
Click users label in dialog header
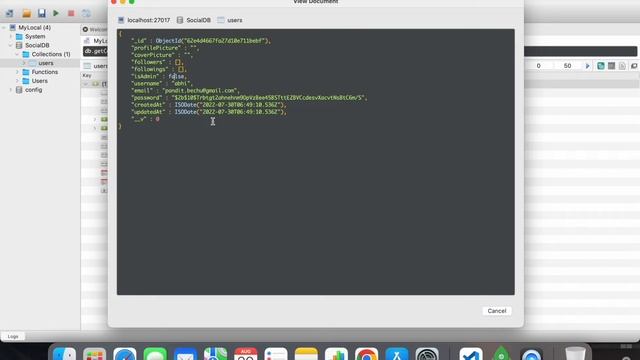point(235,20)
